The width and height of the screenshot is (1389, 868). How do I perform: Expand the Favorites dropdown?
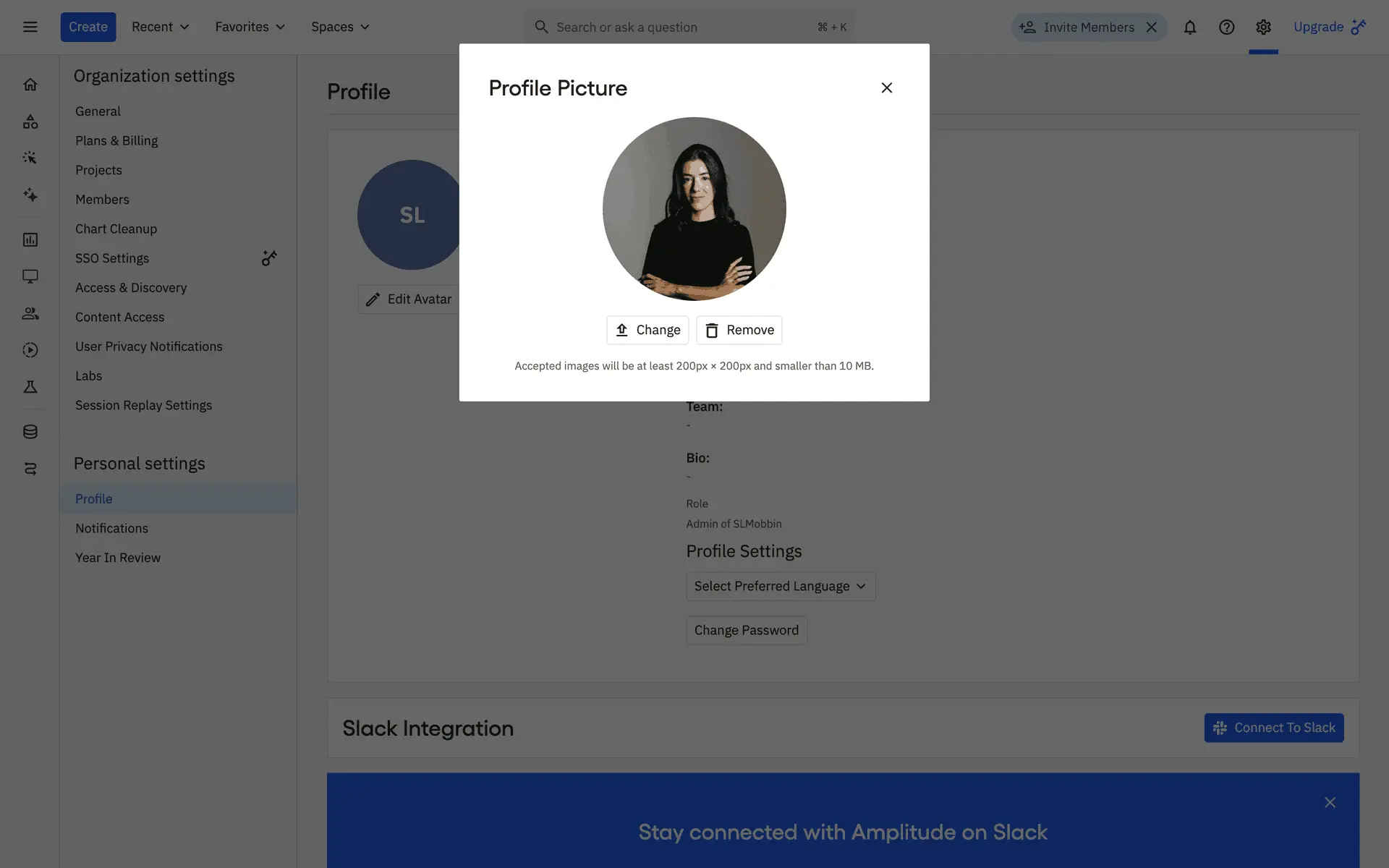(x=250, y=27)
